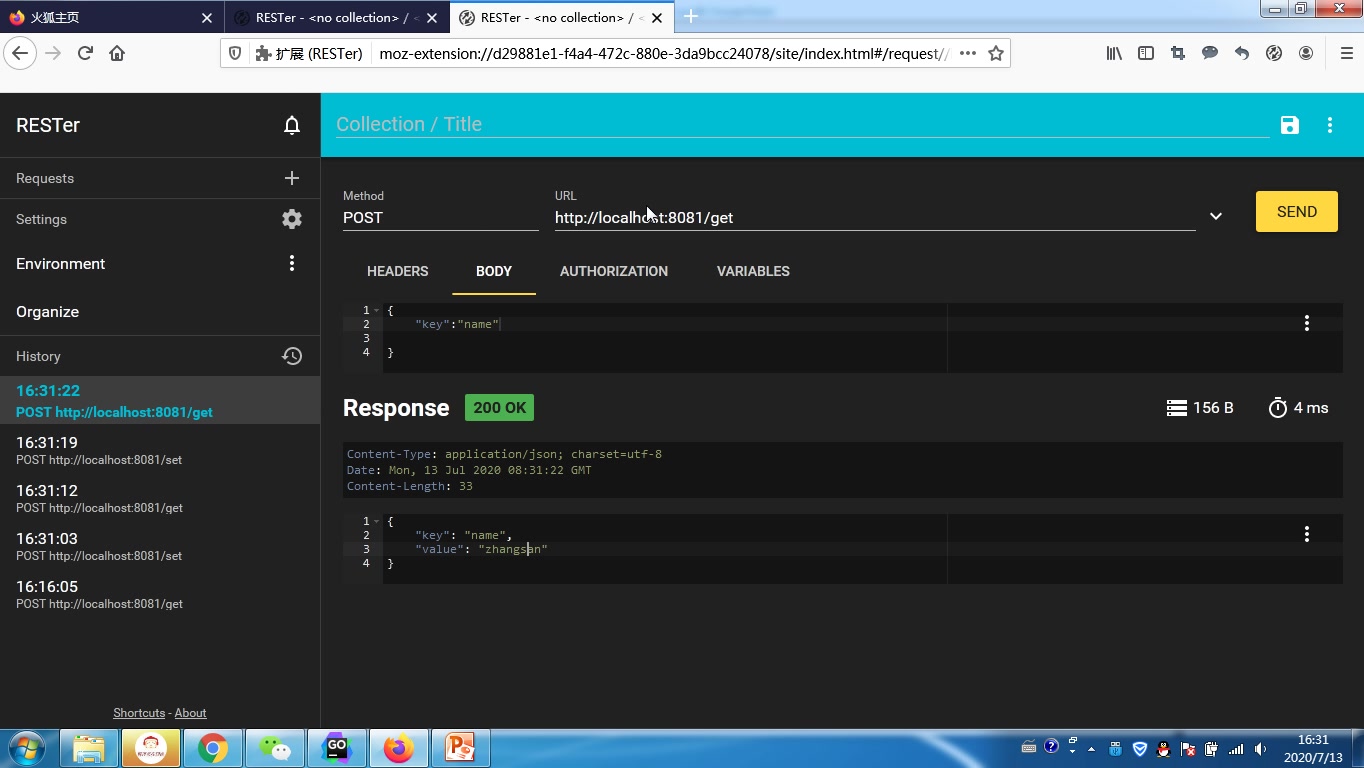Click the chat bubble extension icon
1364x768 pixels.
point(1210,53)
